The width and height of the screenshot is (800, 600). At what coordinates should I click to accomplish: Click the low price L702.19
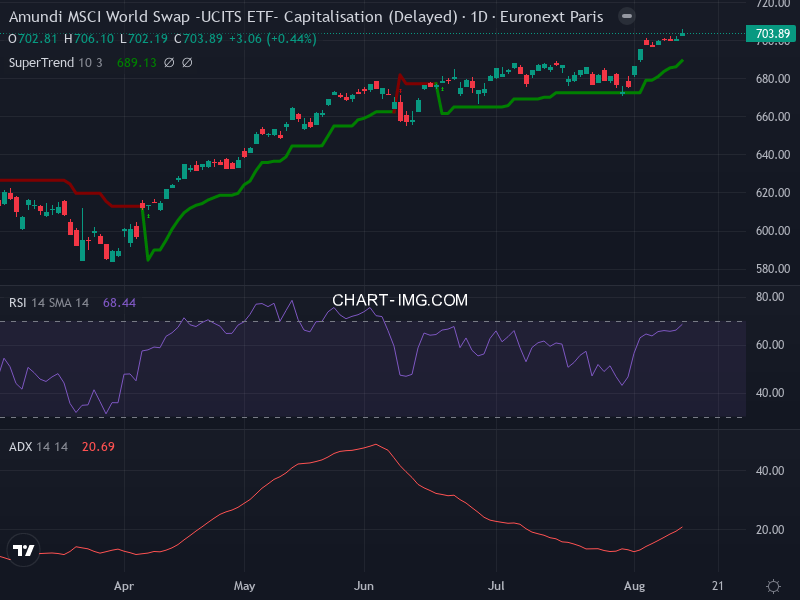144,39
